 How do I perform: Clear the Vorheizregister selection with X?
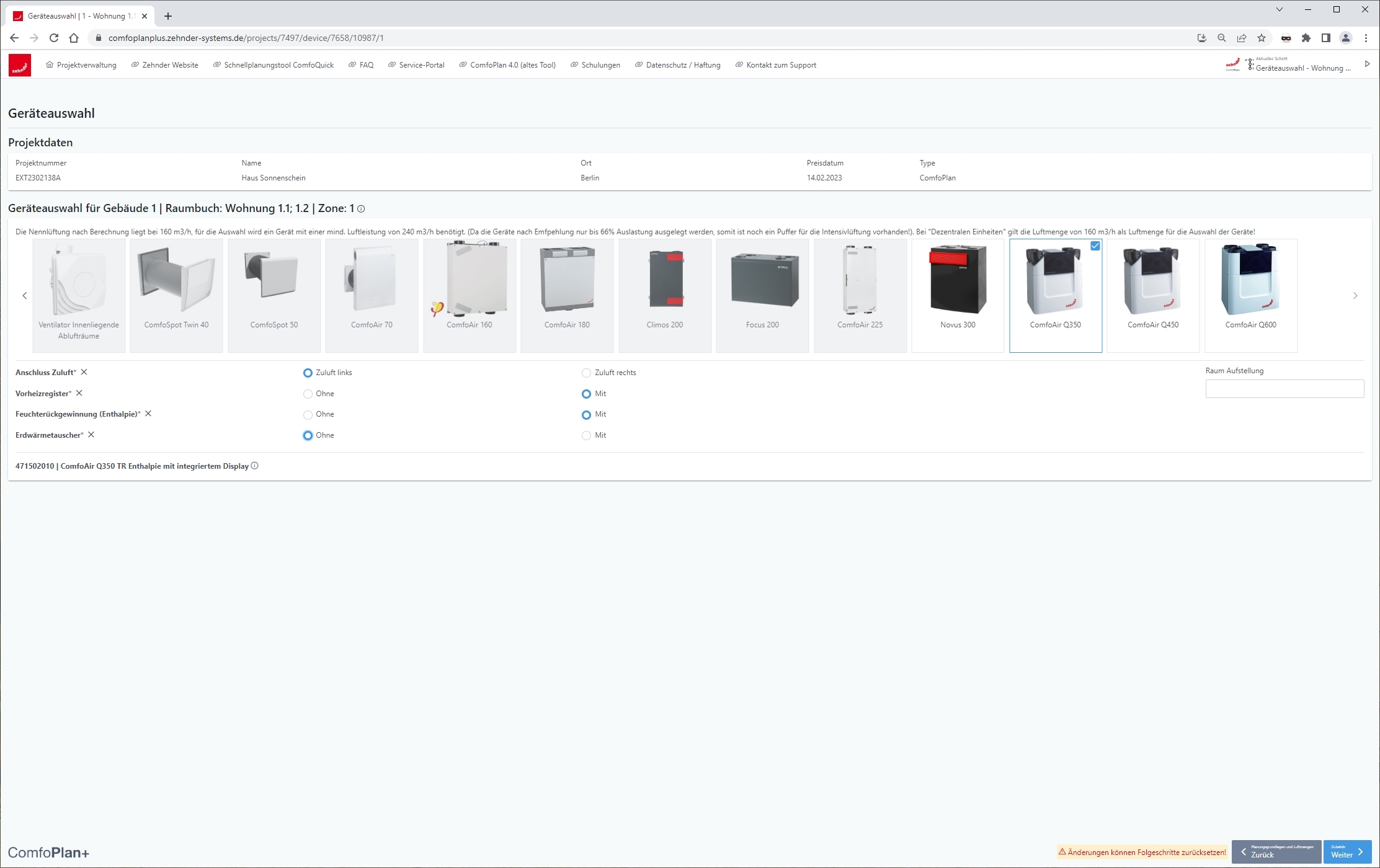tap(79, 393)
